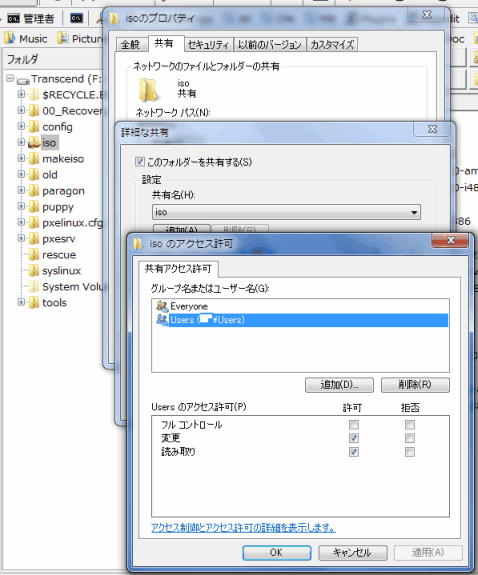Open the Pictures folder shortcut

tap(80, 39)
